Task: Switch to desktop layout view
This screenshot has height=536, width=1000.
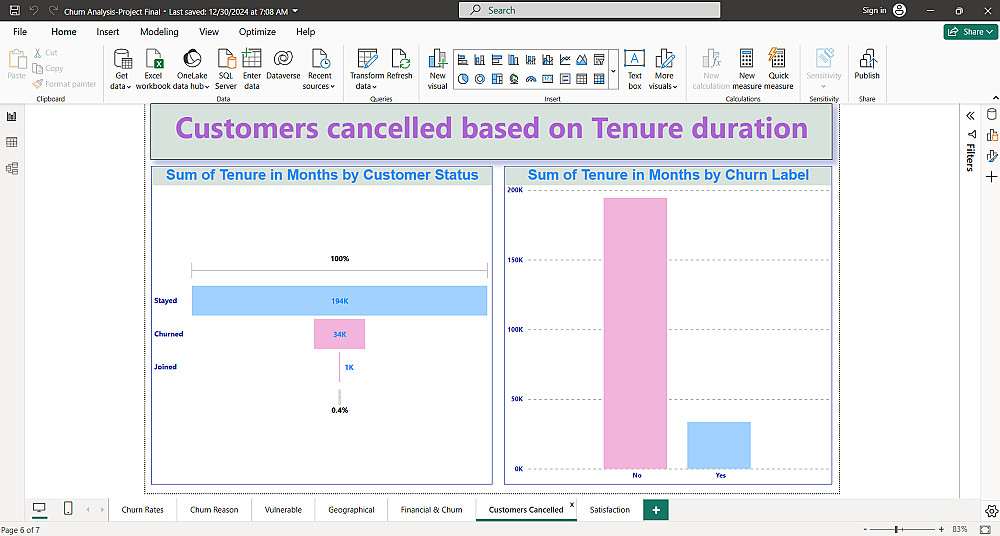Action: coord(39,509)
